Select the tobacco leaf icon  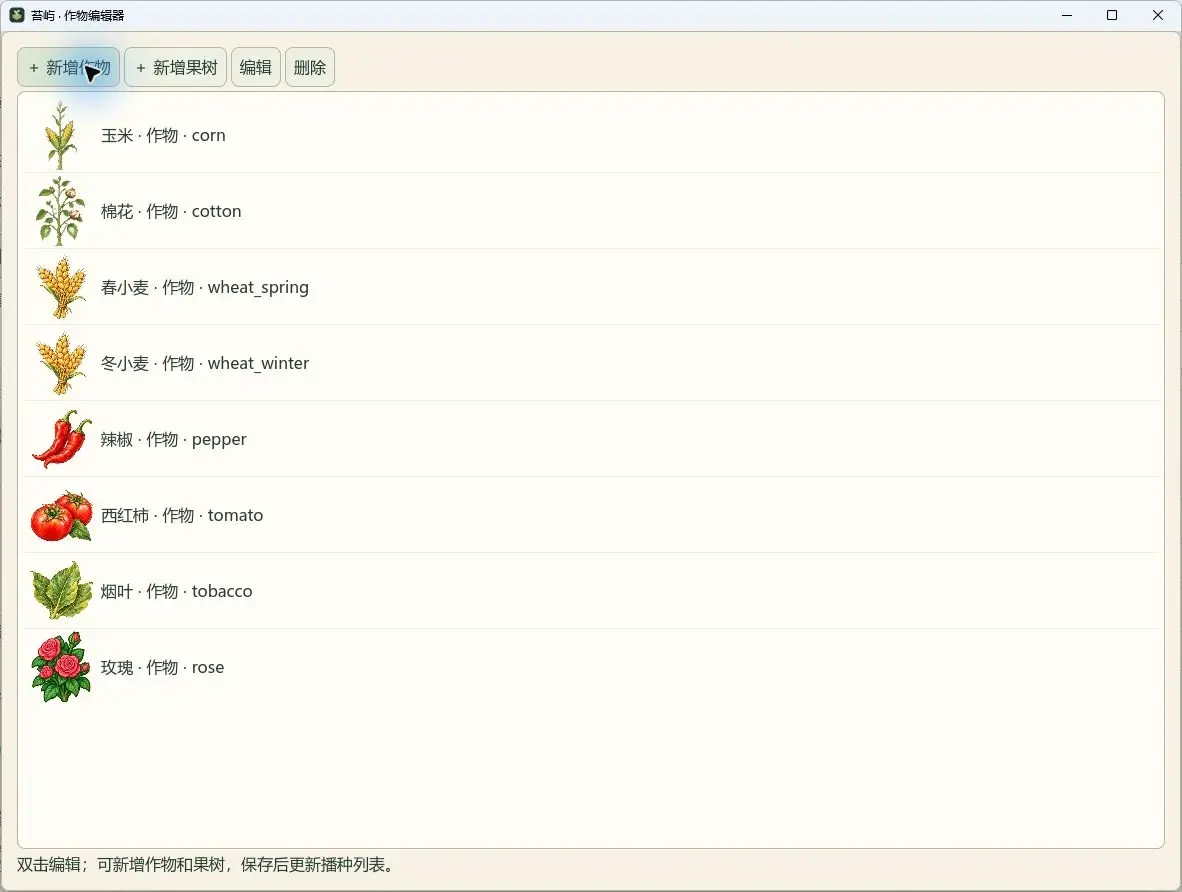(62, 591)
